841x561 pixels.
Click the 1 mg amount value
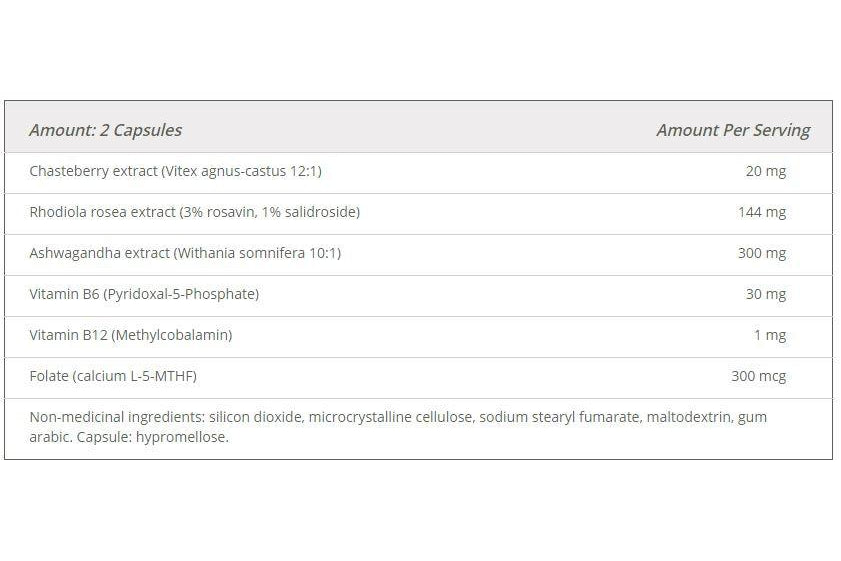(769, 335)
